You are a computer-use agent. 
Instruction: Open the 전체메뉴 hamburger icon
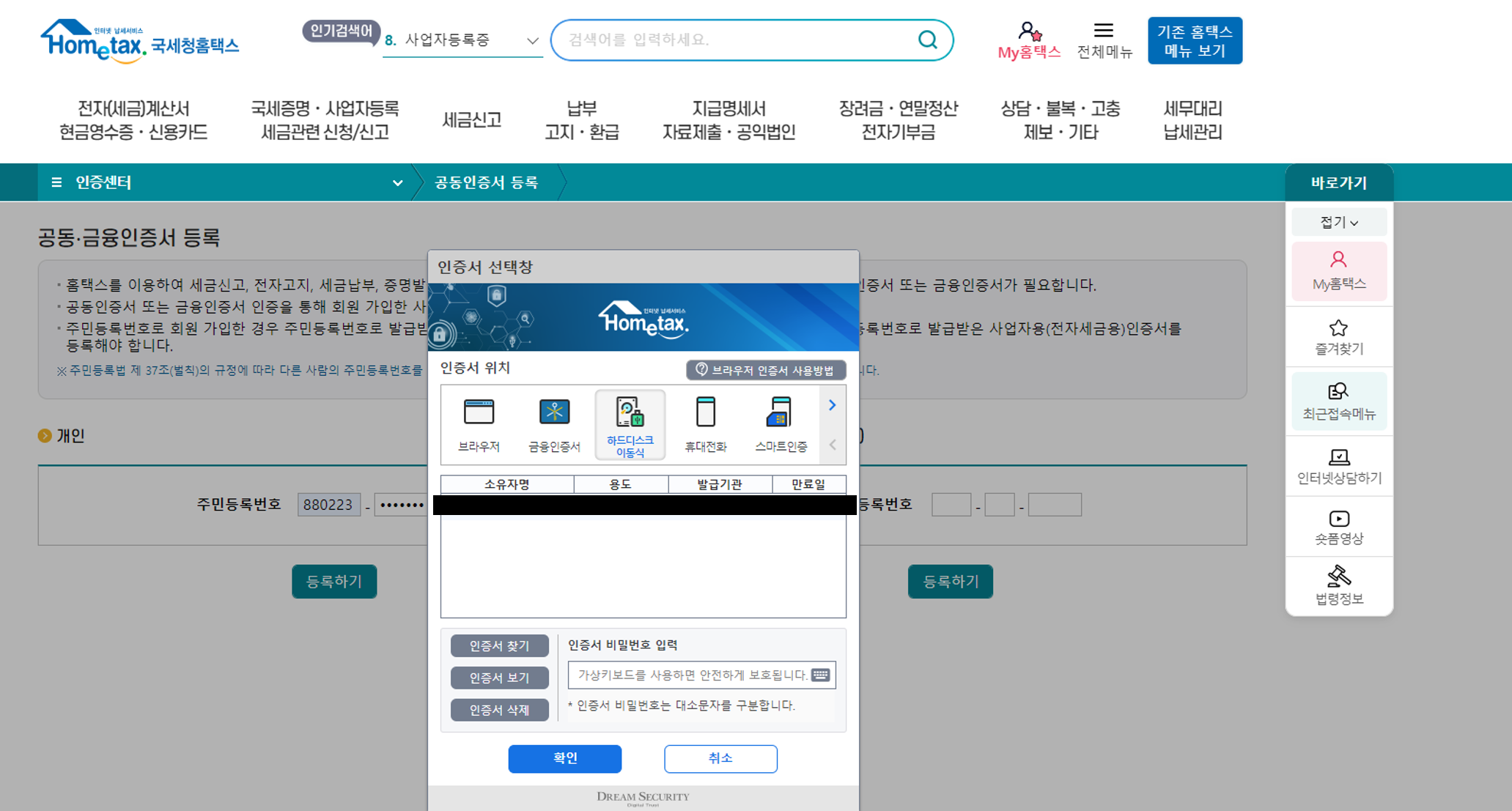click(x=1104, y=40)
